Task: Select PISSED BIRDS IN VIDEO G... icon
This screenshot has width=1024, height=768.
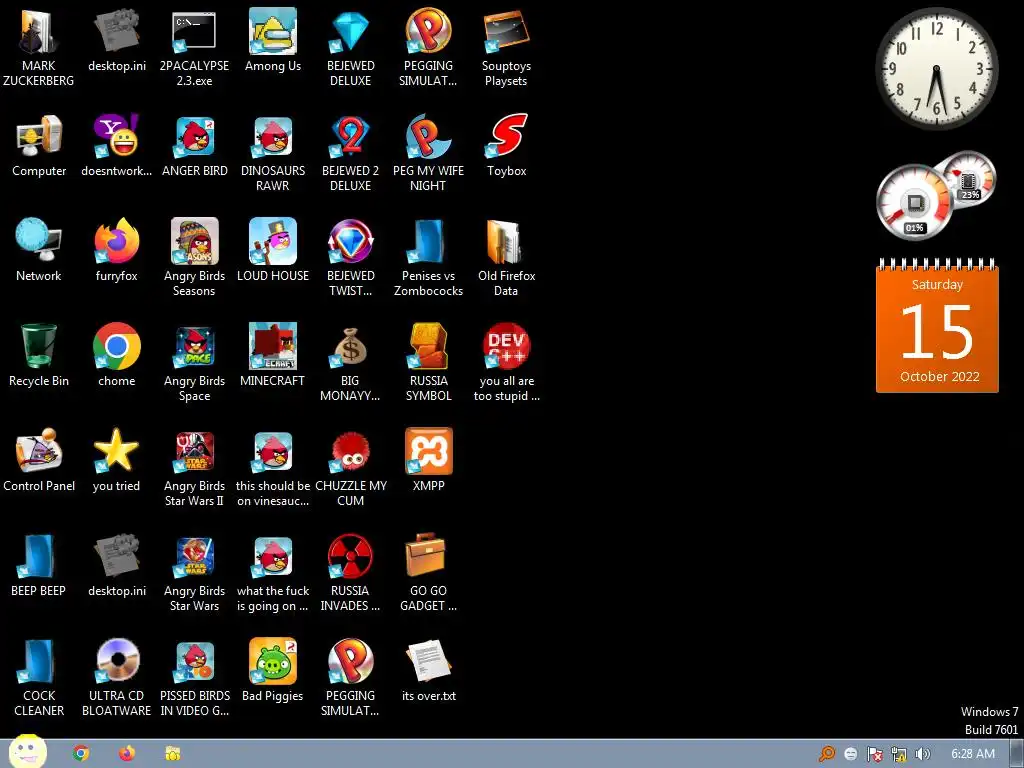Action: (194, 662)
